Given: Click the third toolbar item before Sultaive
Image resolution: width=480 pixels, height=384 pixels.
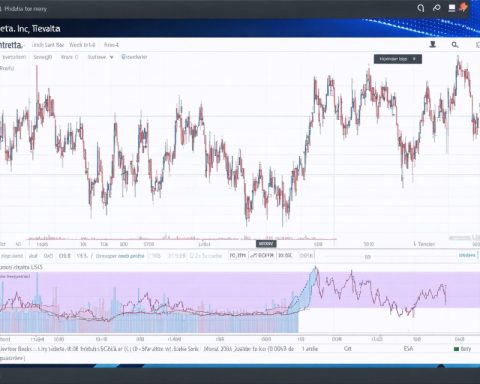Looking at the screenshot, I should (x=69, y=57).
